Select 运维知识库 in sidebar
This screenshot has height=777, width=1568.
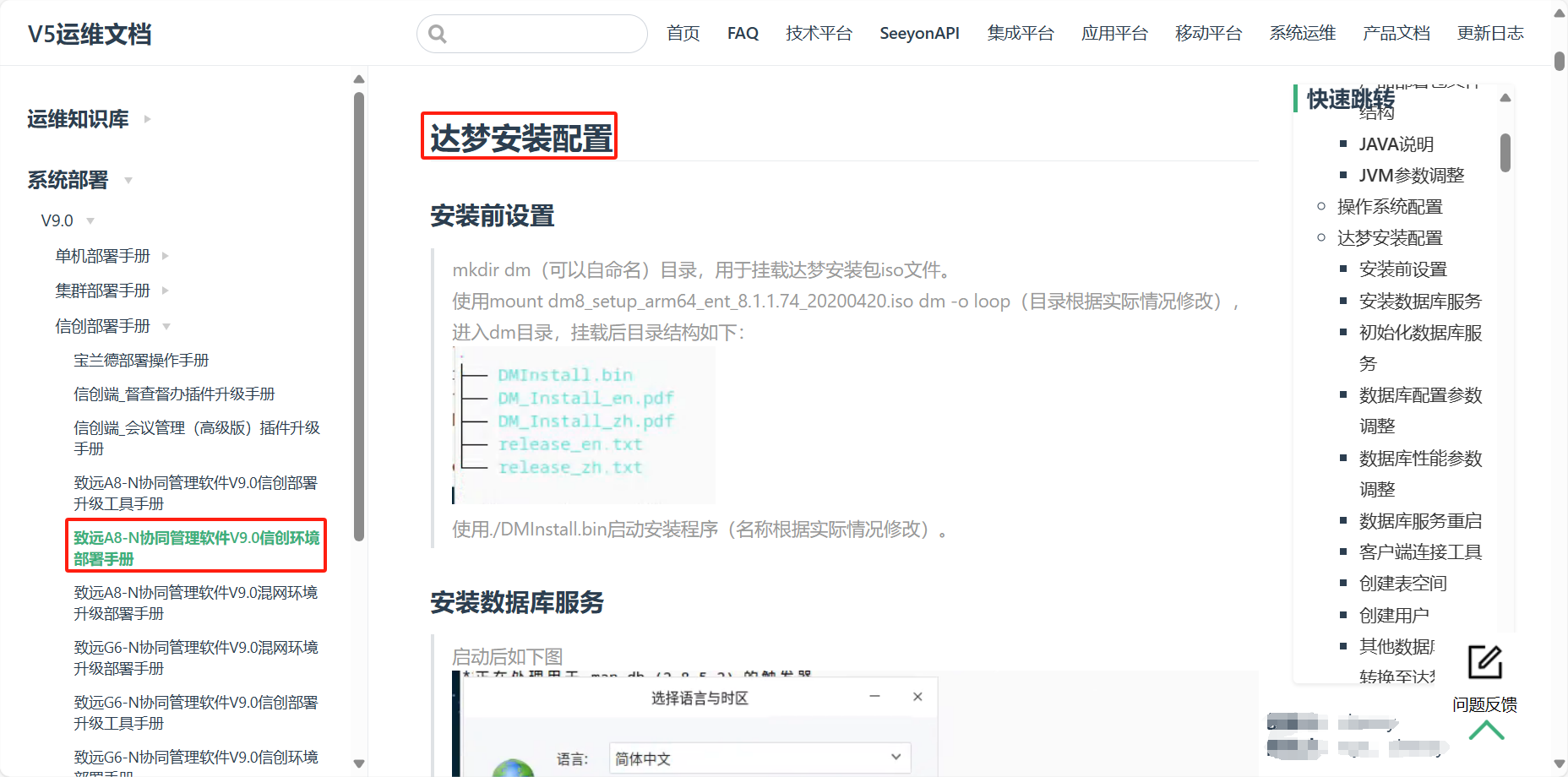point(78,119)
